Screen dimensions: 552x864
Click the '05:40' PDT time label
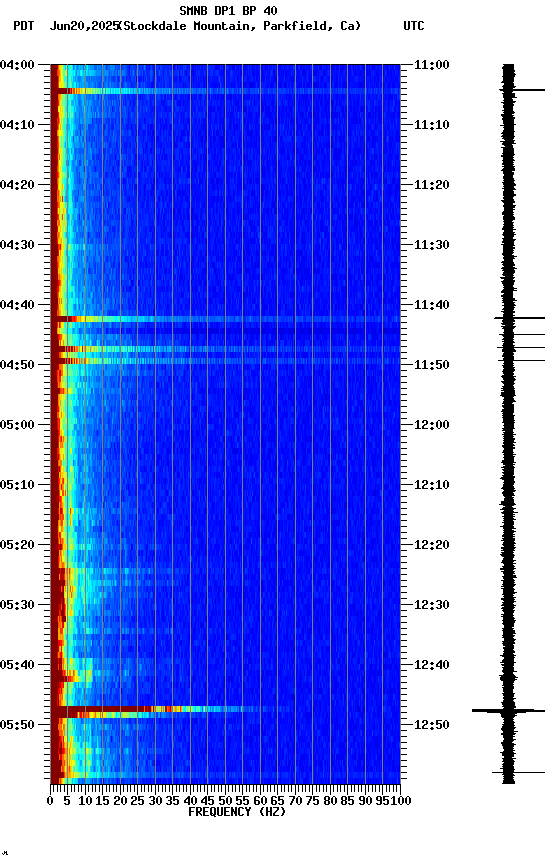tap(17, 666)
